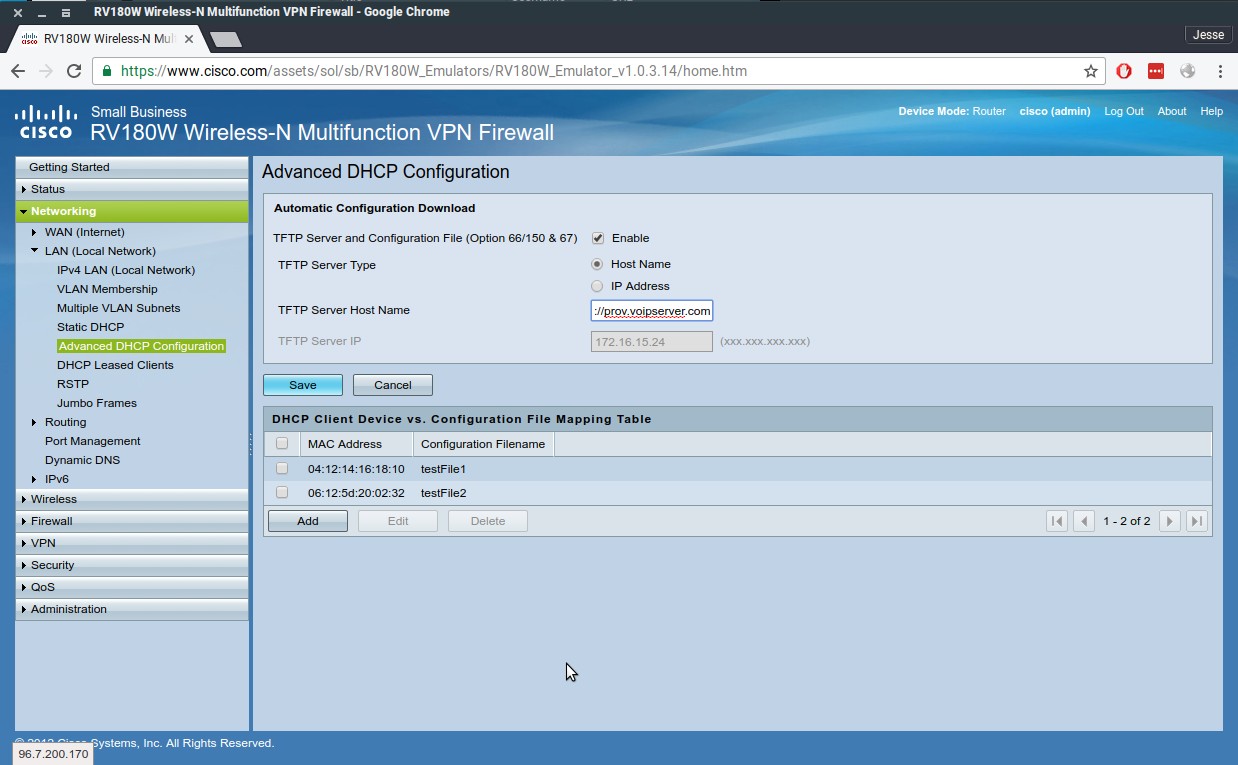The image size is (1238, 765).
Task: Go to previous page of mapping table
Action: [x=1084, y=521]
